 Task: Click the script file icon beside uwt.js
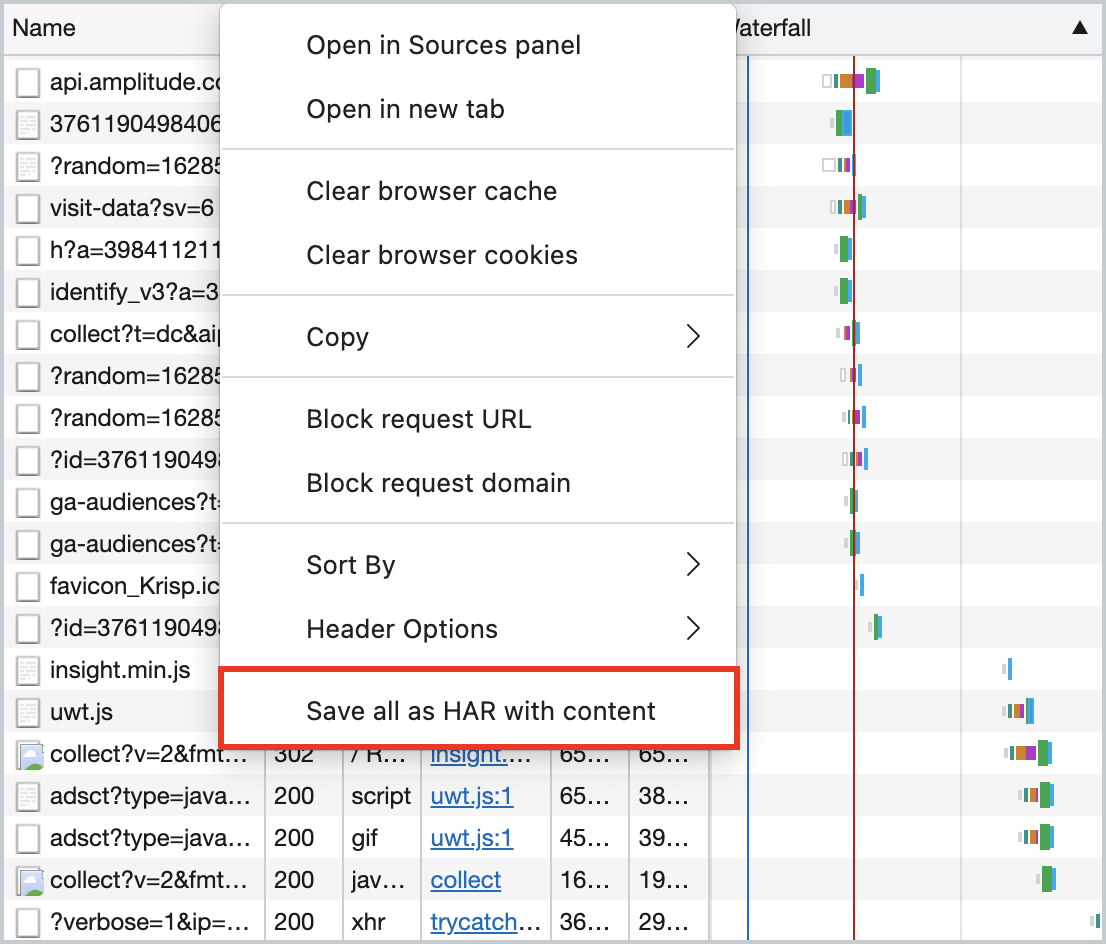point(27,712)
